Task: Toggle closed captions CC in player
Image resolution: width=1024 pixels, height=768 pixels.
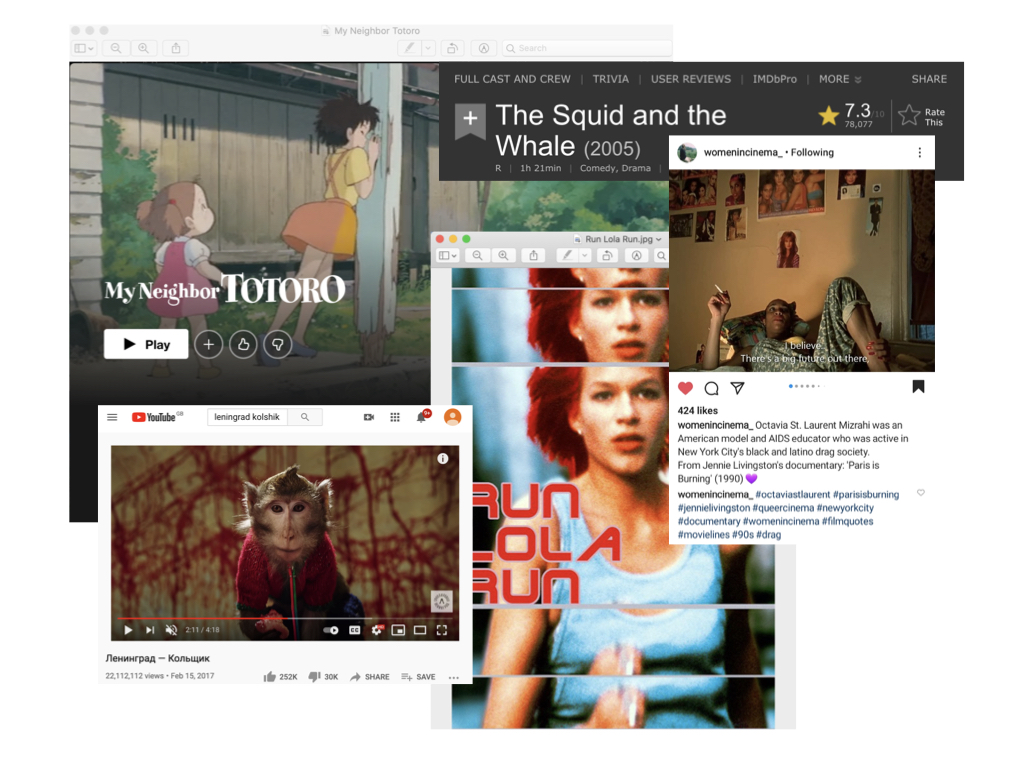Action: [x=355, y=630]
